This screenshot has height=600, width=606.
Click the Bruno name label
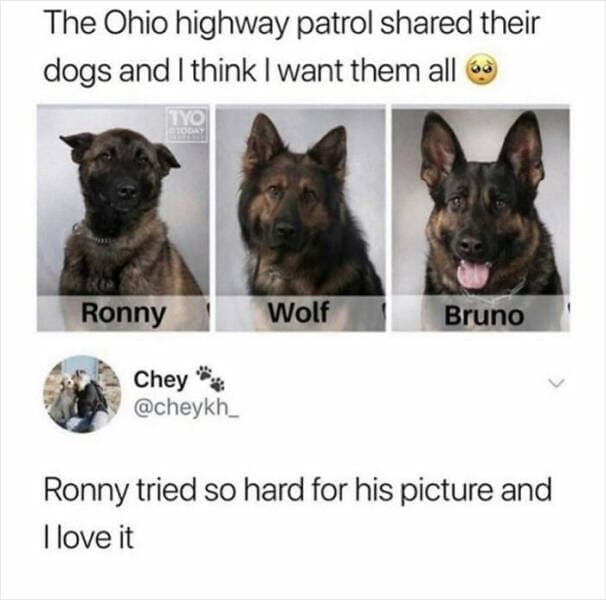click(484, 315)
